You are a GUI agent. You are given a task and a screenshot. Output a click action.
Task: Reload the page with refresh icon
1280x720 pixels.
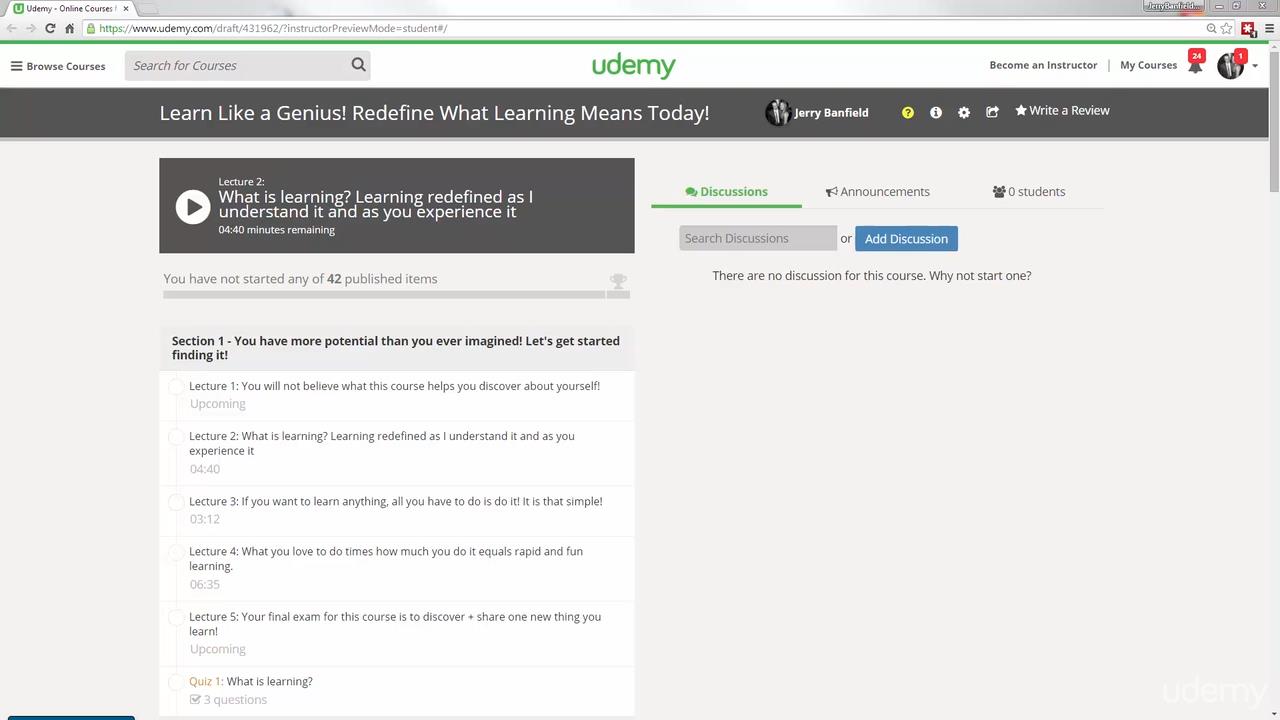(x=50, y=28)
